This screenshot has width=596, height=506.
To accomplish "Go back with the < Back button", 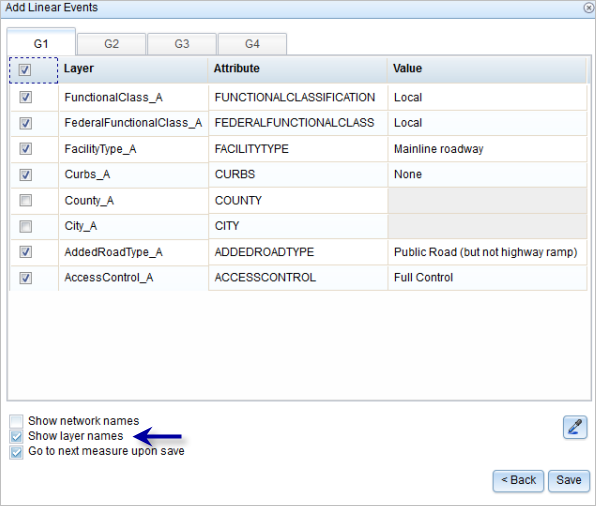I will click(x=518, y=481).
